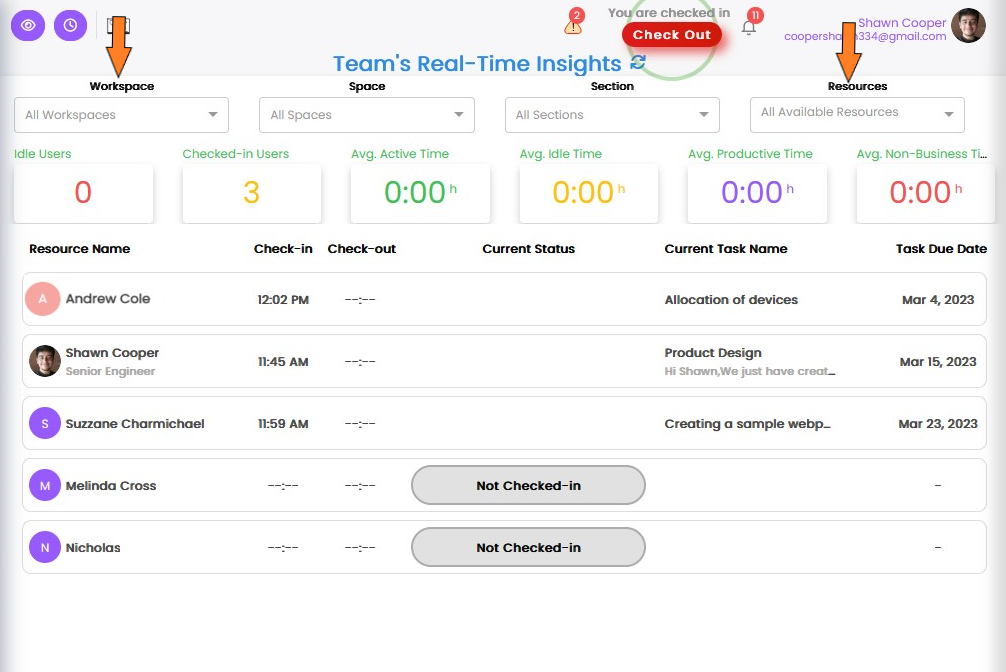
Task: Click the purple eye monitoring icon
Action: (28, 25)
